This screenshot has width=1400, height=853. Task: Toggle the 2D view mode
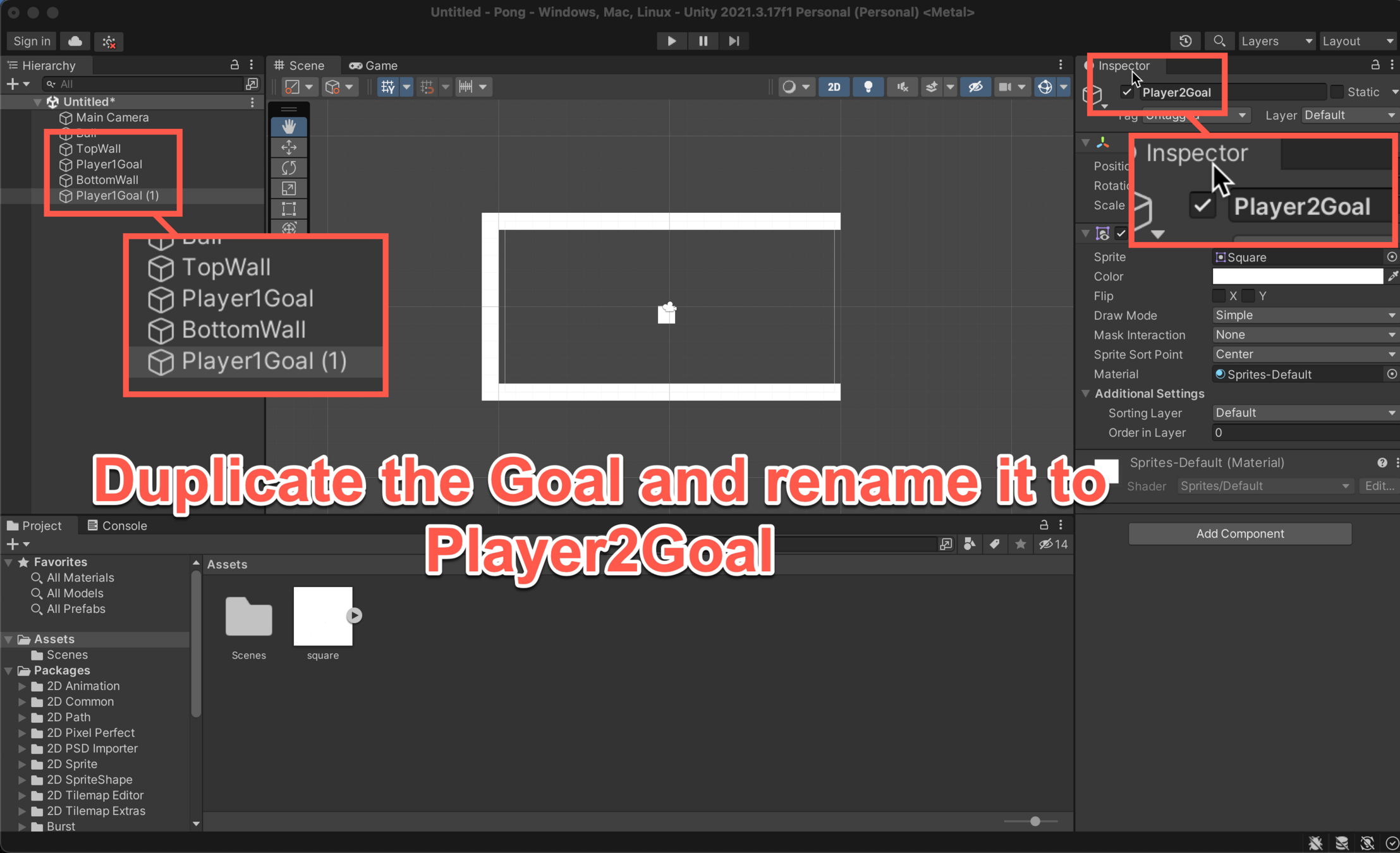(834, 87)
